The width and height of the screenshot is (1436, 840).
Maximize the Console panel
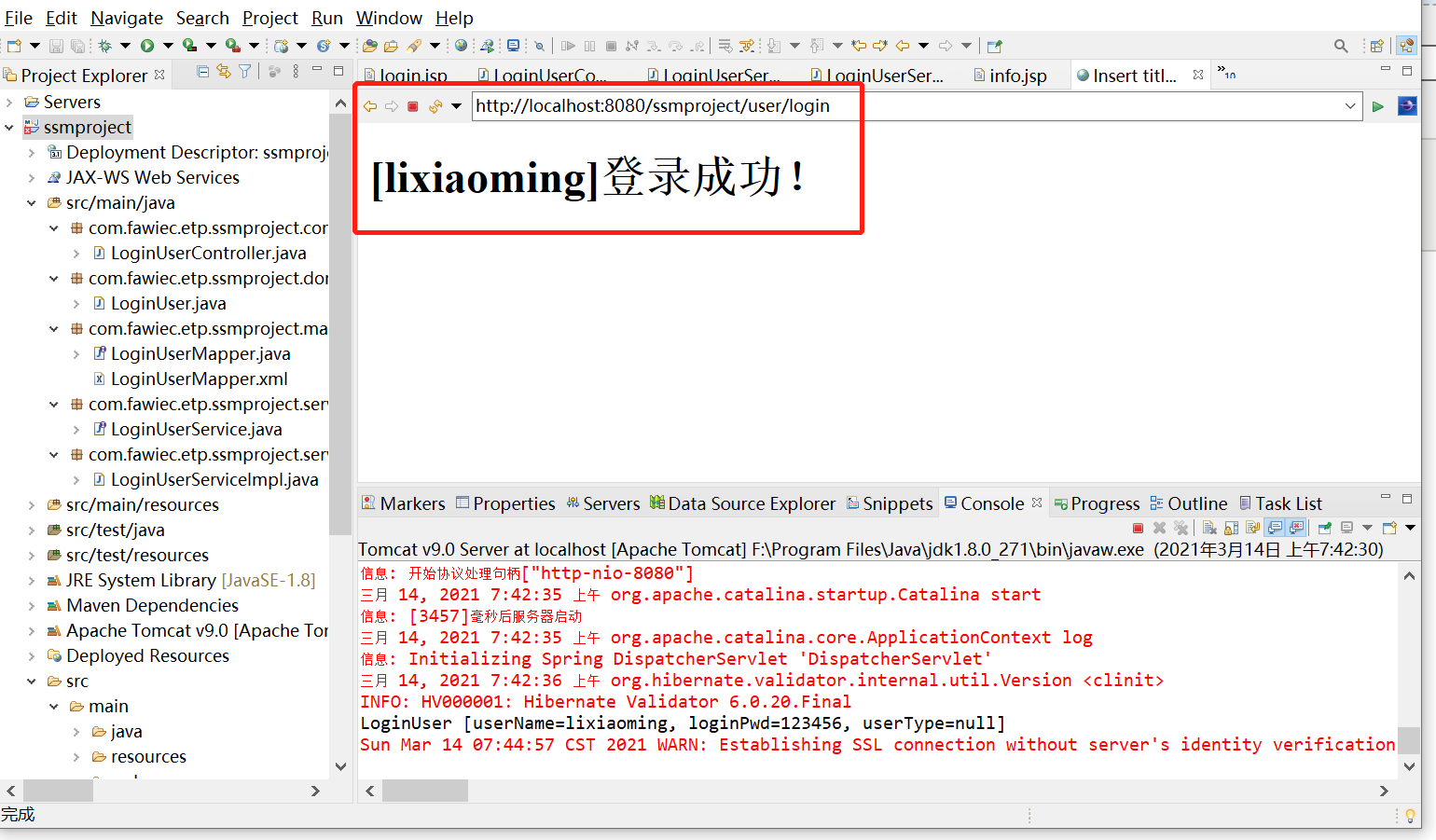1407,499
